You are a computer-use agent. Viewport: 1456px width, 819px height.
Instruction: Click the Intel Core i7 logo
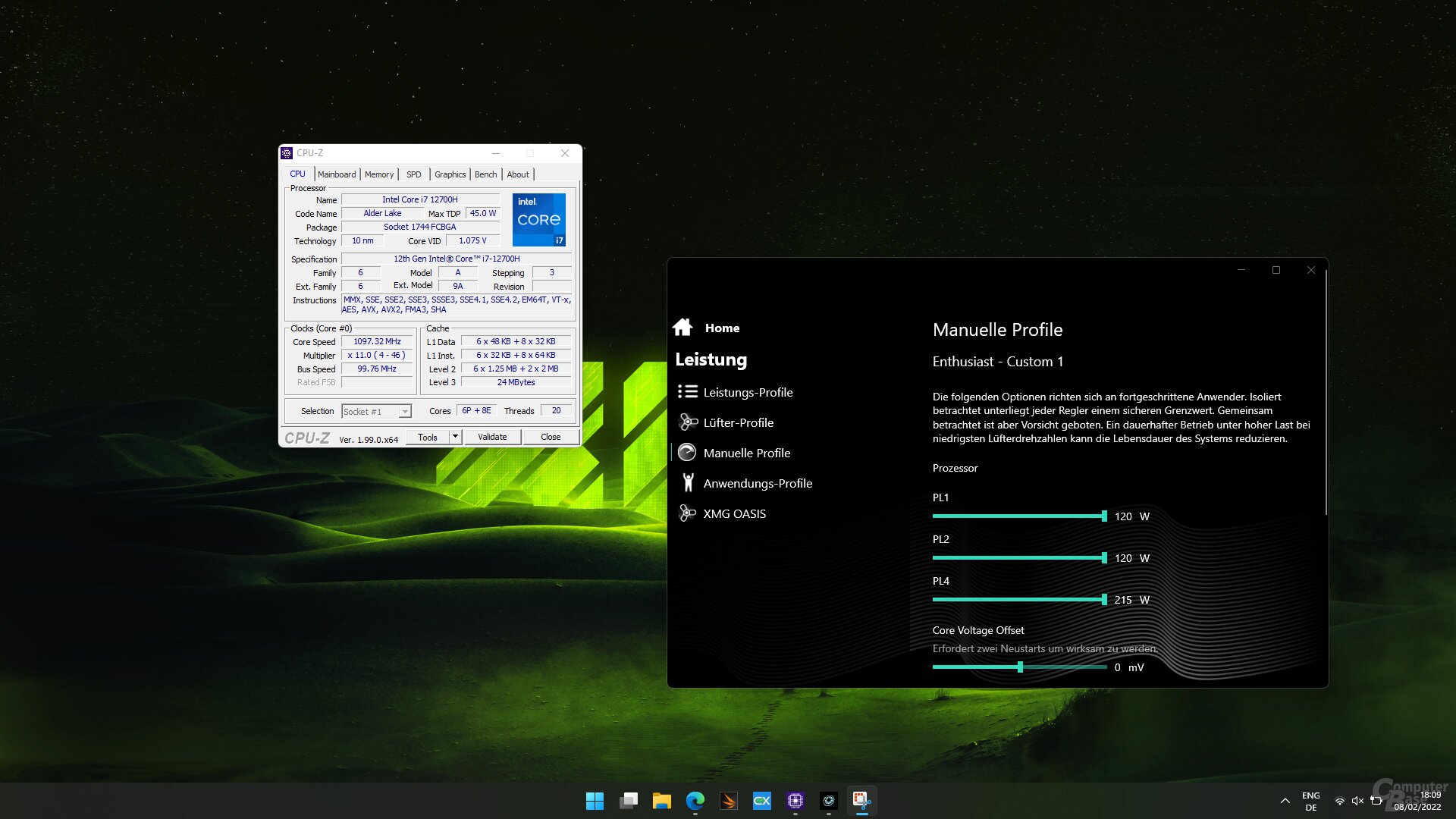click(539, 220)
